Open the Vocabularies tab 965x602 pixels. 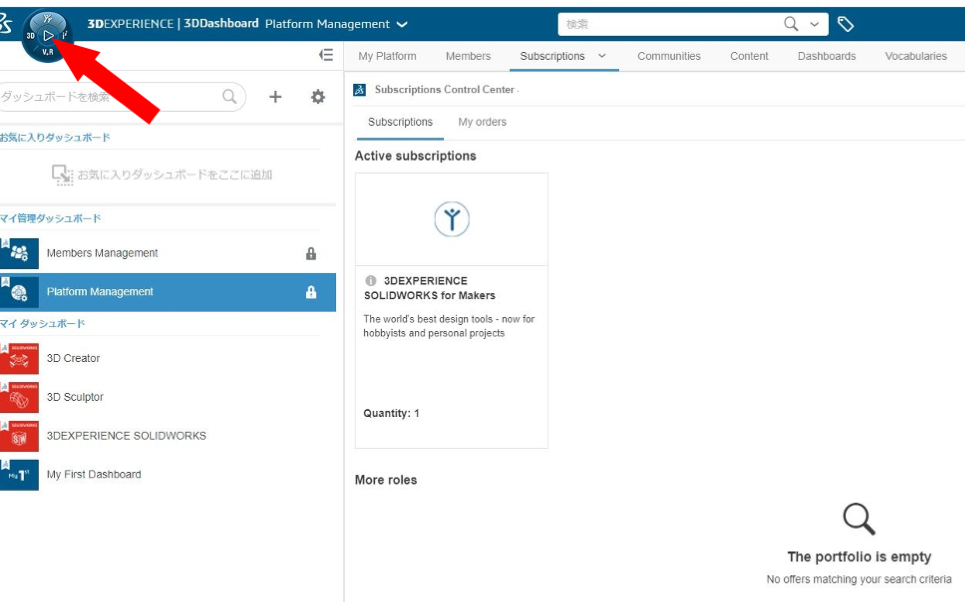click(x=916, y=56)
